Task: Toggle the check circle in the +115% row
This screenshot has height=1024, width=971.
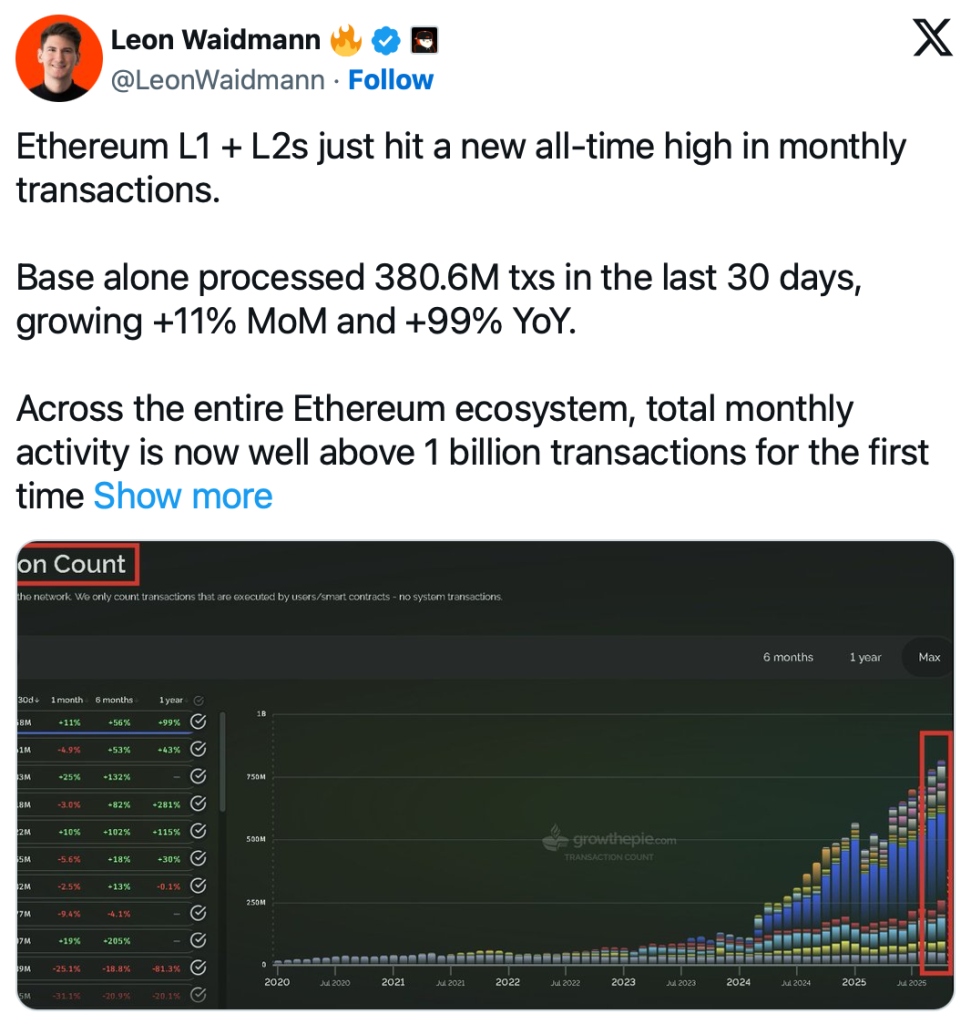Action: coord(198,831)
